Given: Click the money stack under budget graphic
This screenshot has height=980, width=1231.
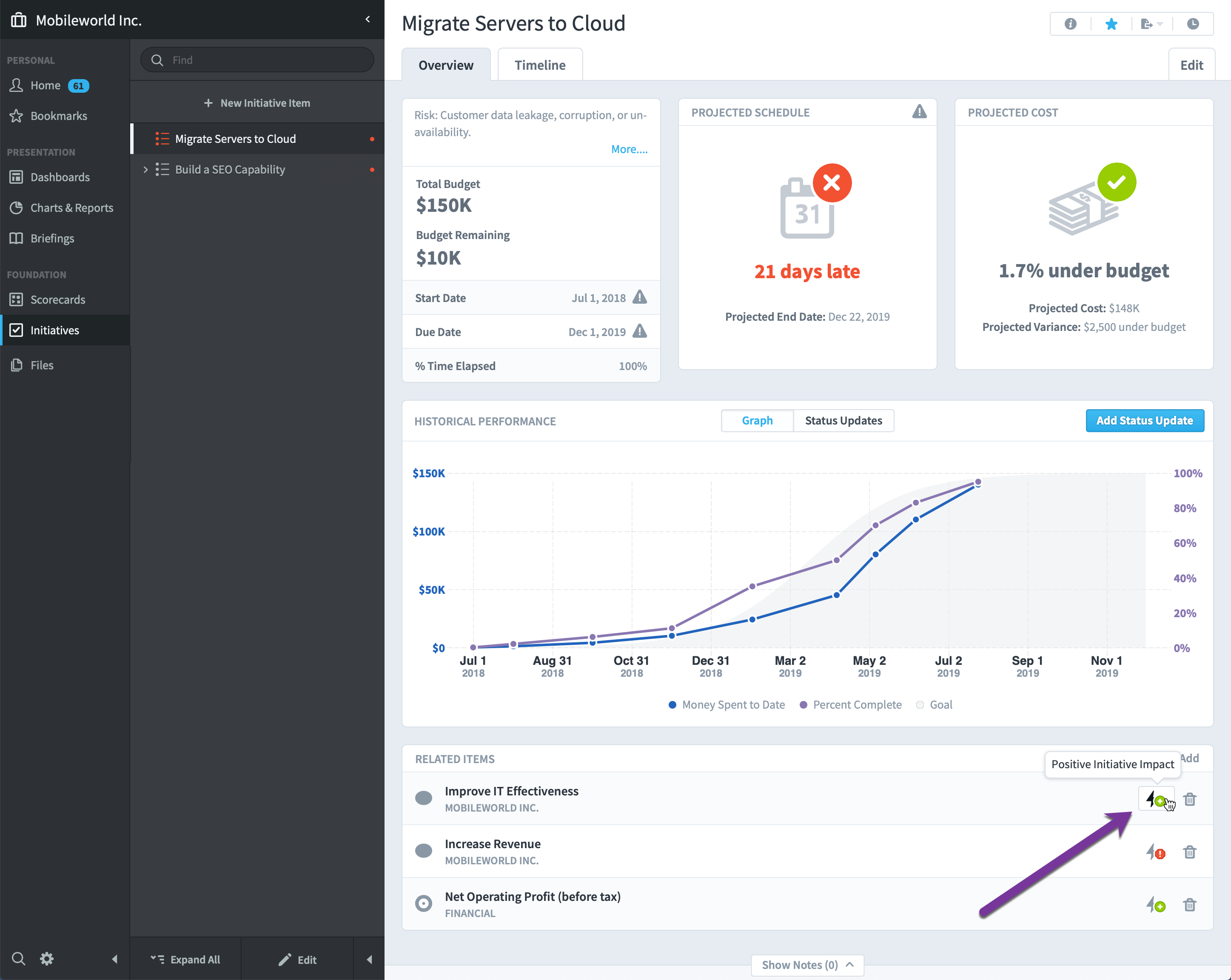Looking at the screenshot, I should point(1091,199).
